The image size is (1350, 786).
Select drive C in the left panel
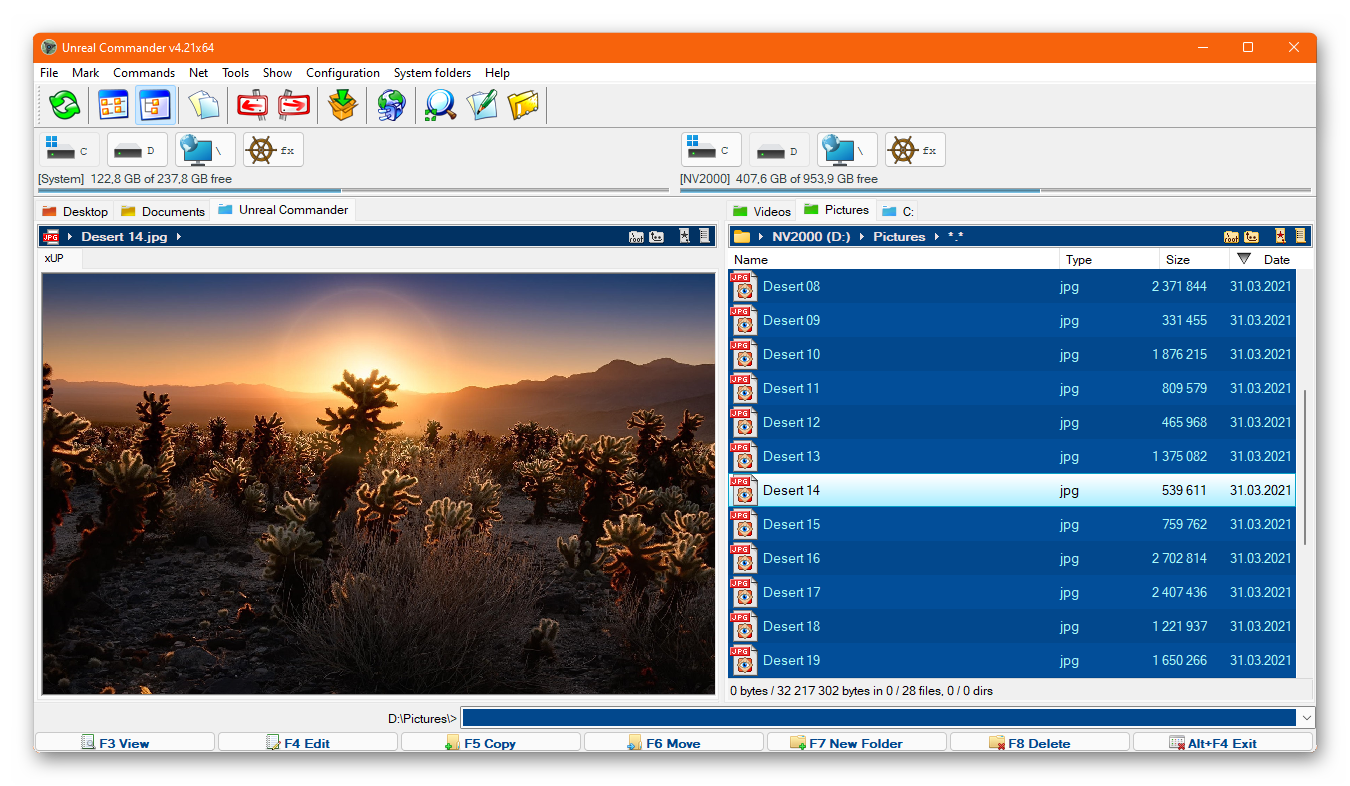pyautogui.click(x=69, y=150)
